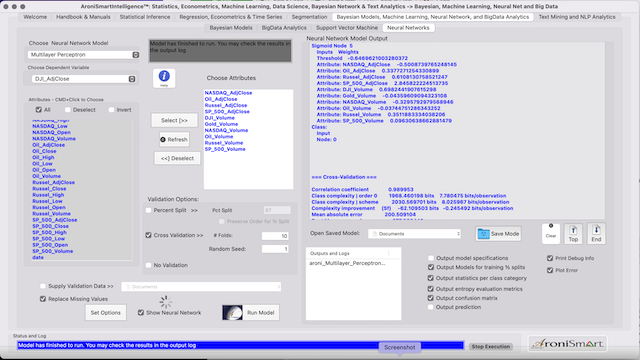Switch to Support Vector Machine subtab

point(347,28)
